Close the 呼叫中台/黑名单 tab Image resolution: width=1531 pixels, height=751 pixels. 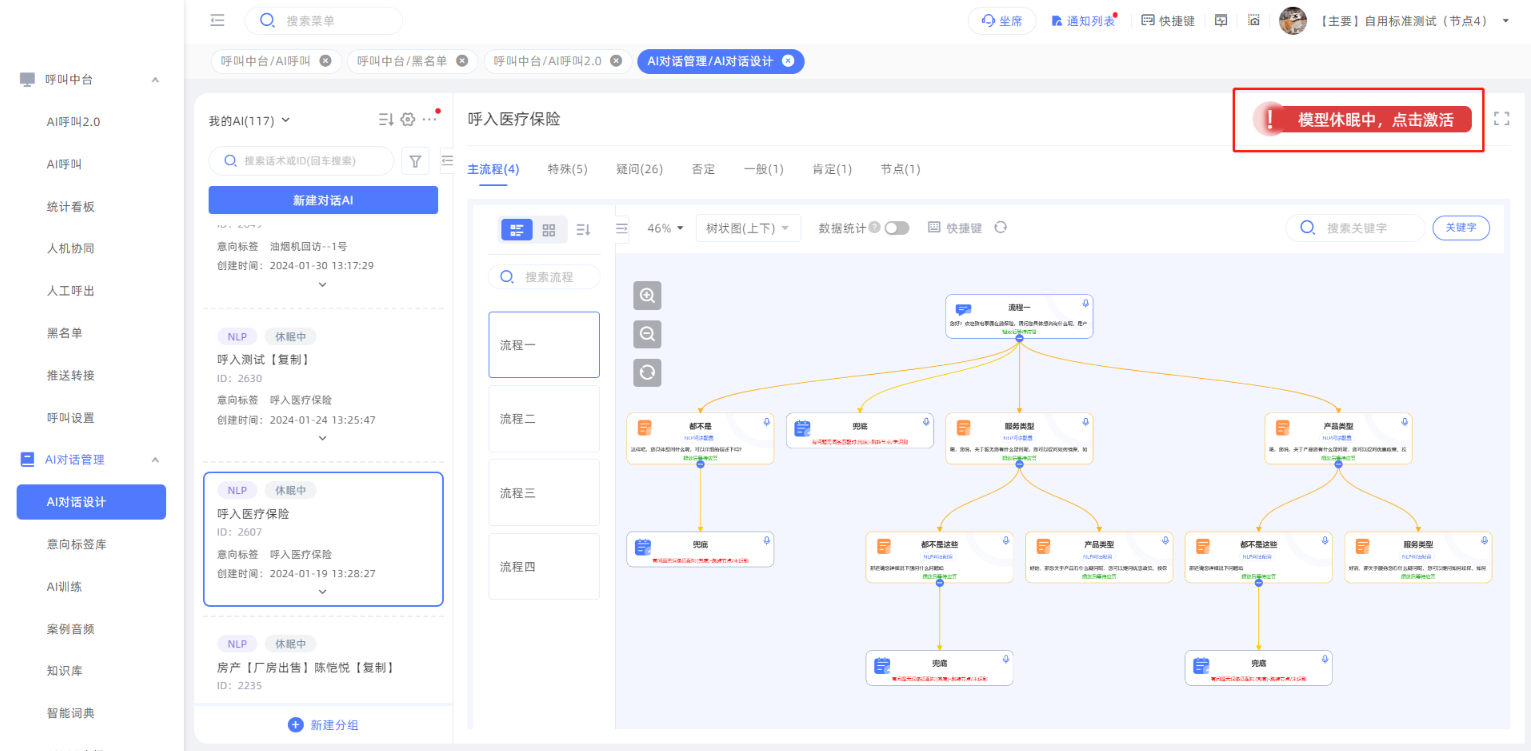[x=462, y=61]
